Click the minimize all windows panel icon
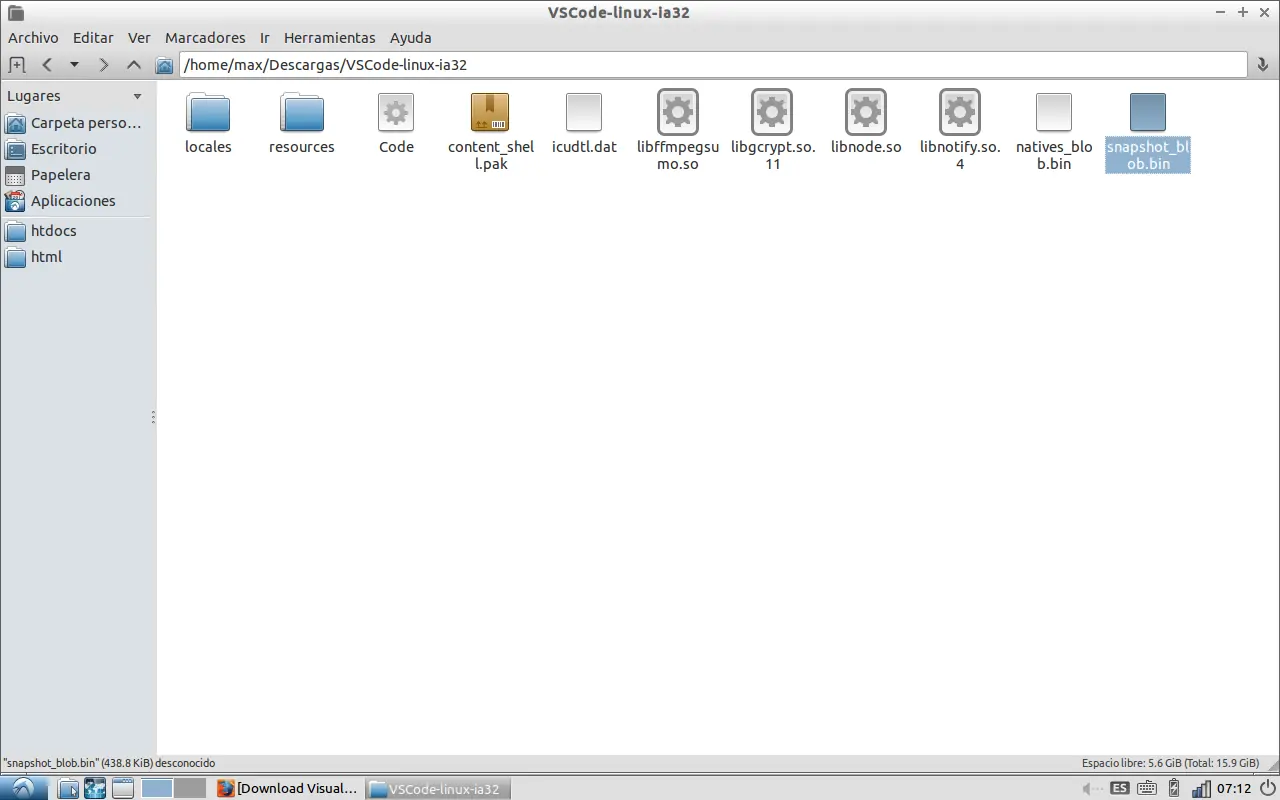This screenshot has height=800, width=1280. click(x=122, y=788)
